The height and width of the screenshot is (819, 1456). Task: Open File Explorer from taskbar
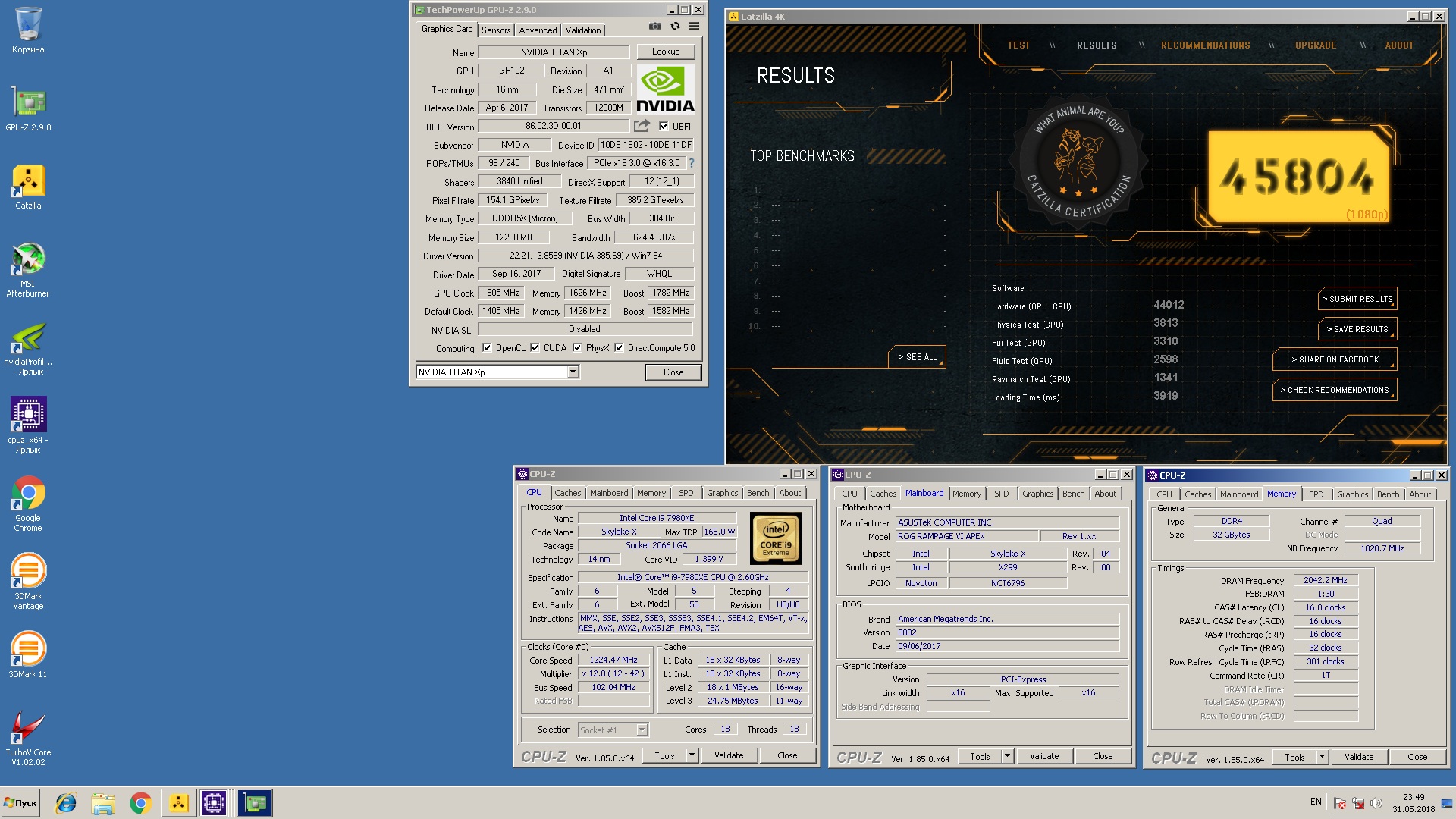pos(103,803)
